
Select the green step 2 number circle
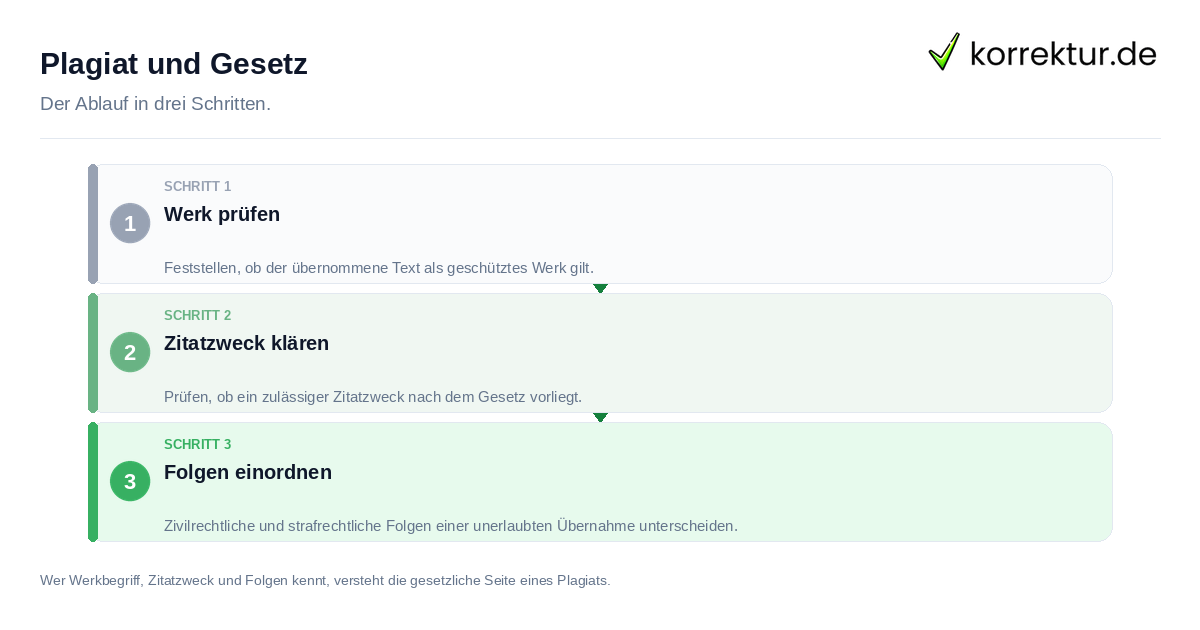pos(130,352)
